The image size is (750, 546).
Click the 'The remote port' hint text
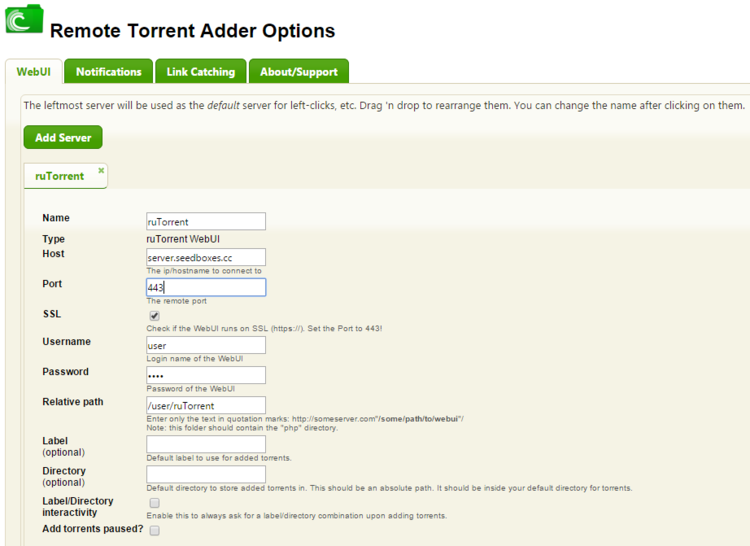click(x=176, y=301)
